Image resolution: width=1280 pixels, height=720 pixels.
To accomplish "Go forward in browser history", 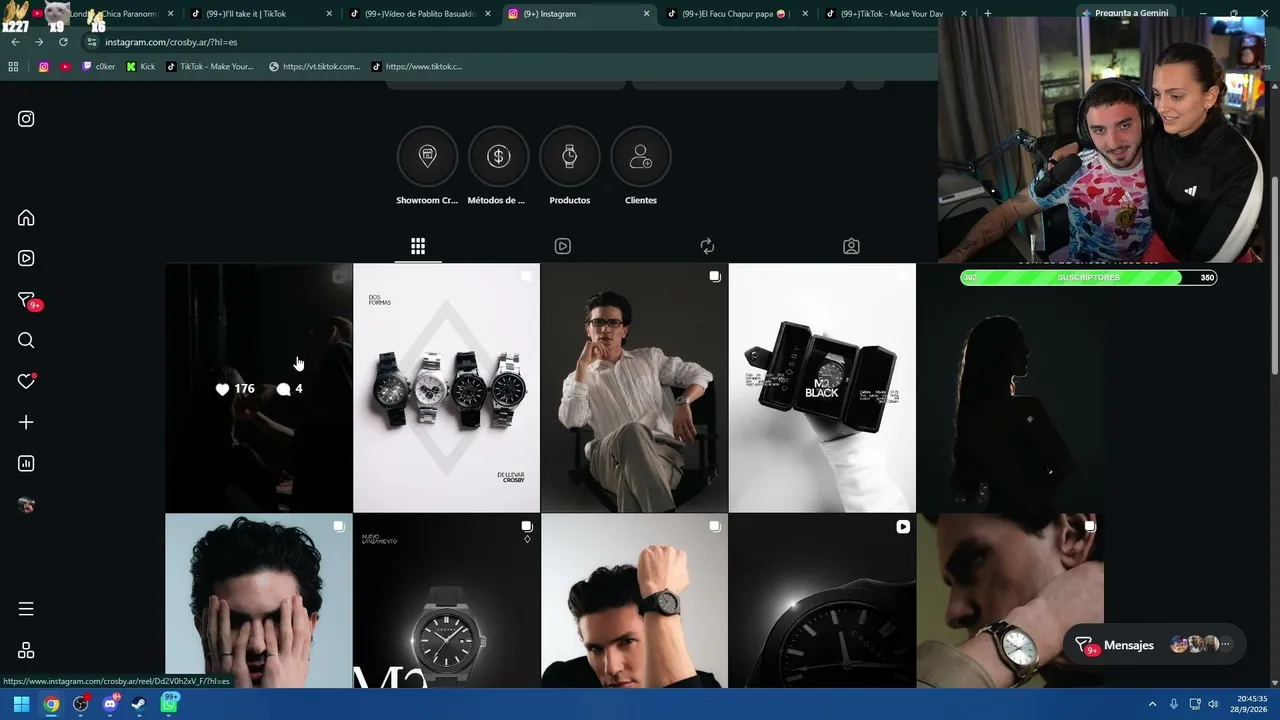I will point(39,42).
